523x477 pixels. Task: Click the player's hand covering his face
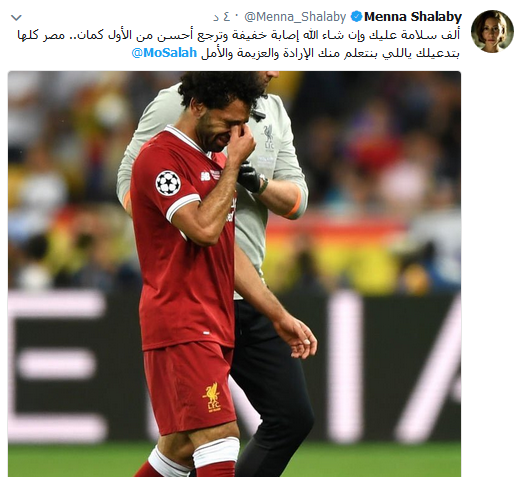(241, 143)
